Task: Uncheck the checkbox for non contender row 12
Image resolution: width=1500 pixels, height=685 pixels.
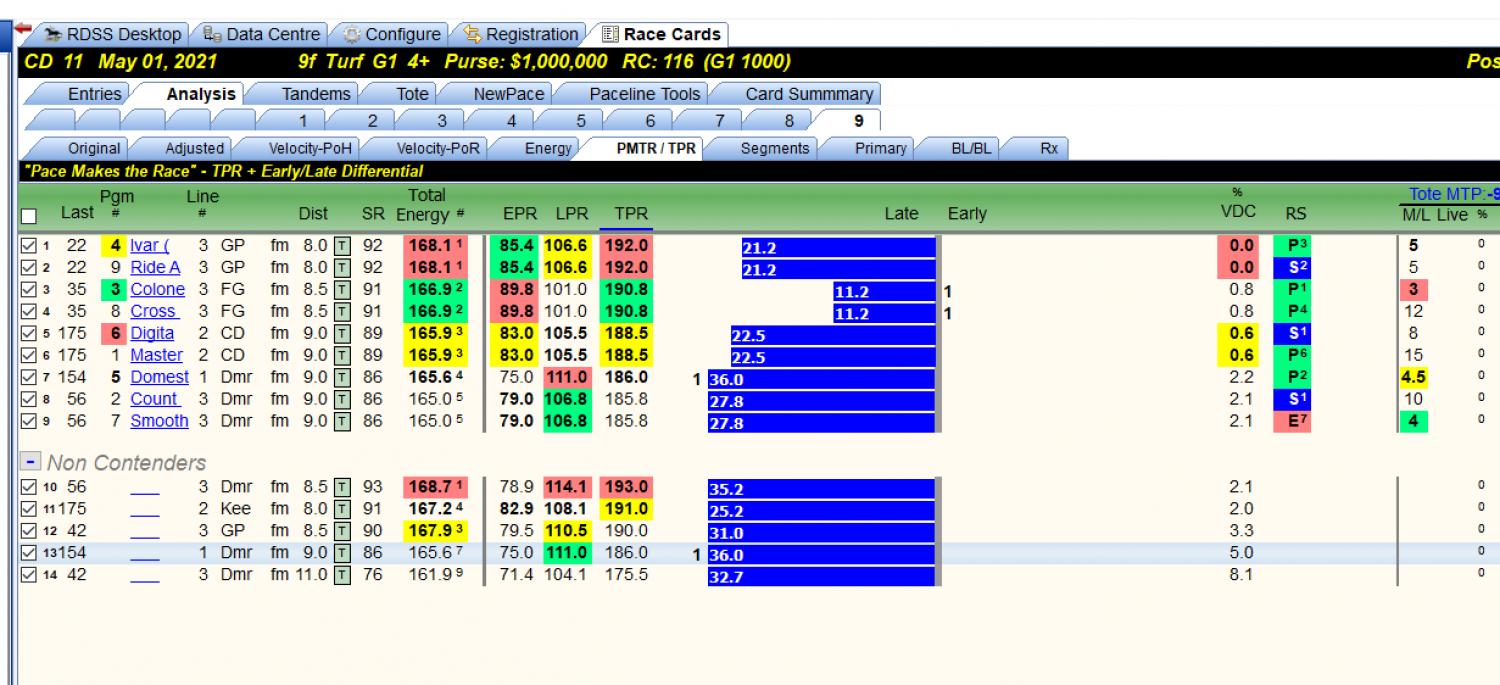Action: [x=28, y=531]
